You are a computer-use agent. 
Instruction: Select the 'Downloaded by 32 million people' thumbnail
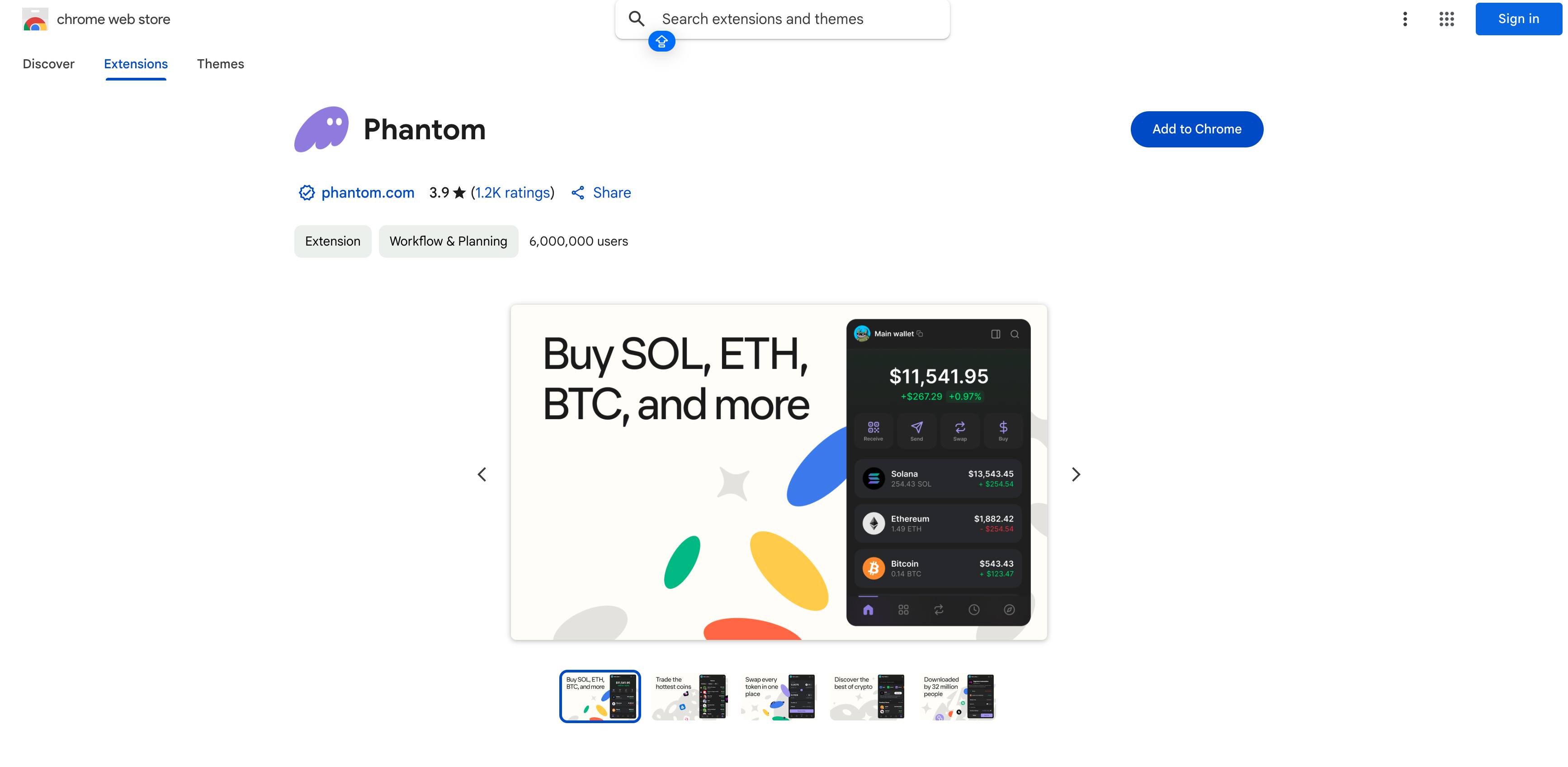click(x=958, y=696)
